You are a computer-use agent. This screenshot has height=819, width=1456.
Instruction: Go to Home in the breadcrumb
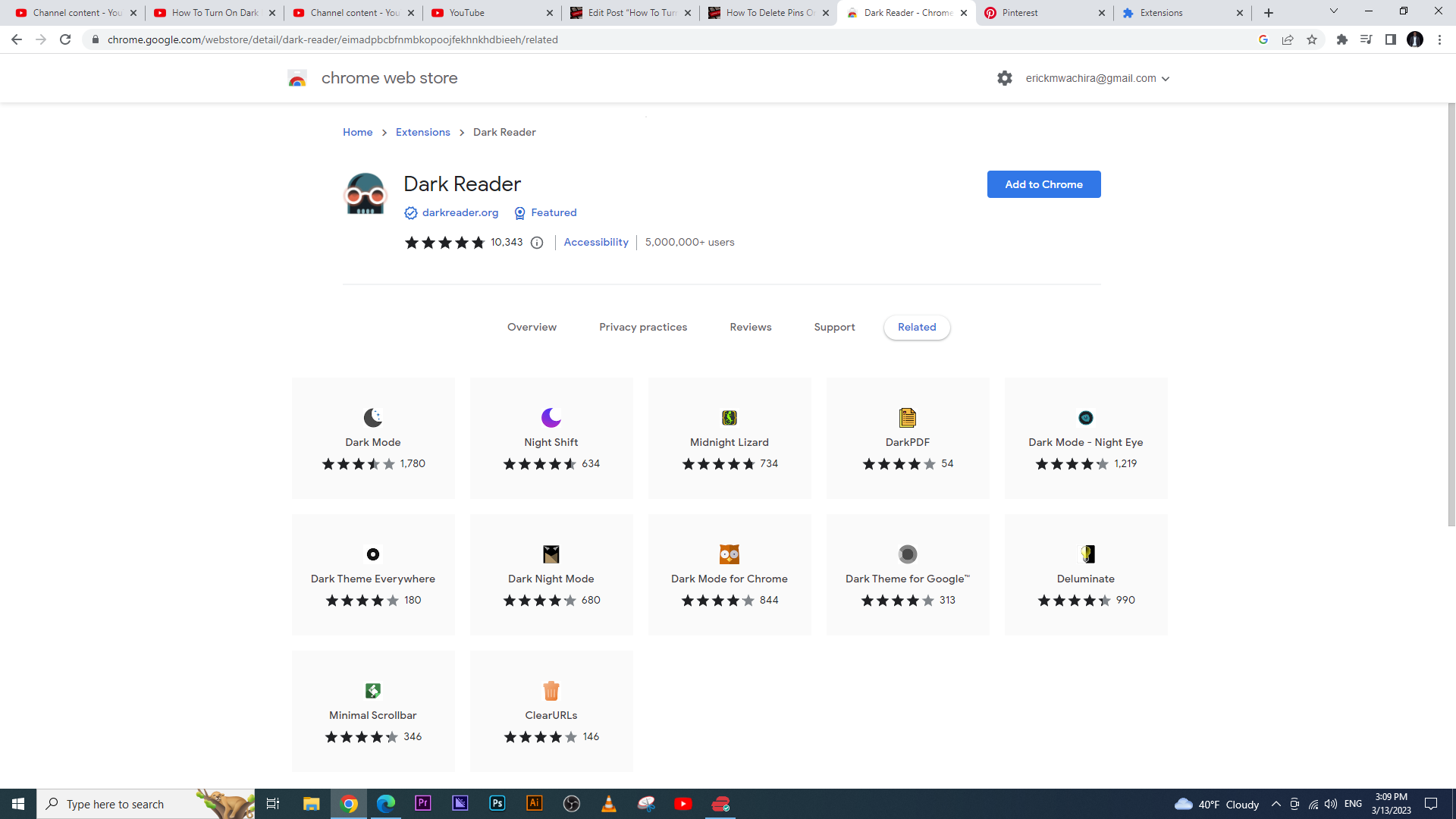(x=357, y=133)
